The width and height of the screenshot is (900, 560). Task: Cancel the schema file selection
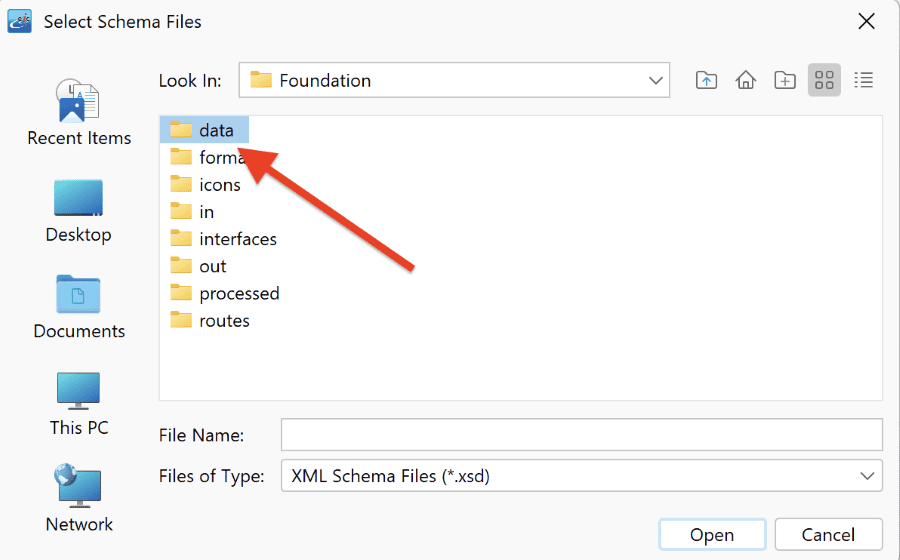(x=828, y=535)
